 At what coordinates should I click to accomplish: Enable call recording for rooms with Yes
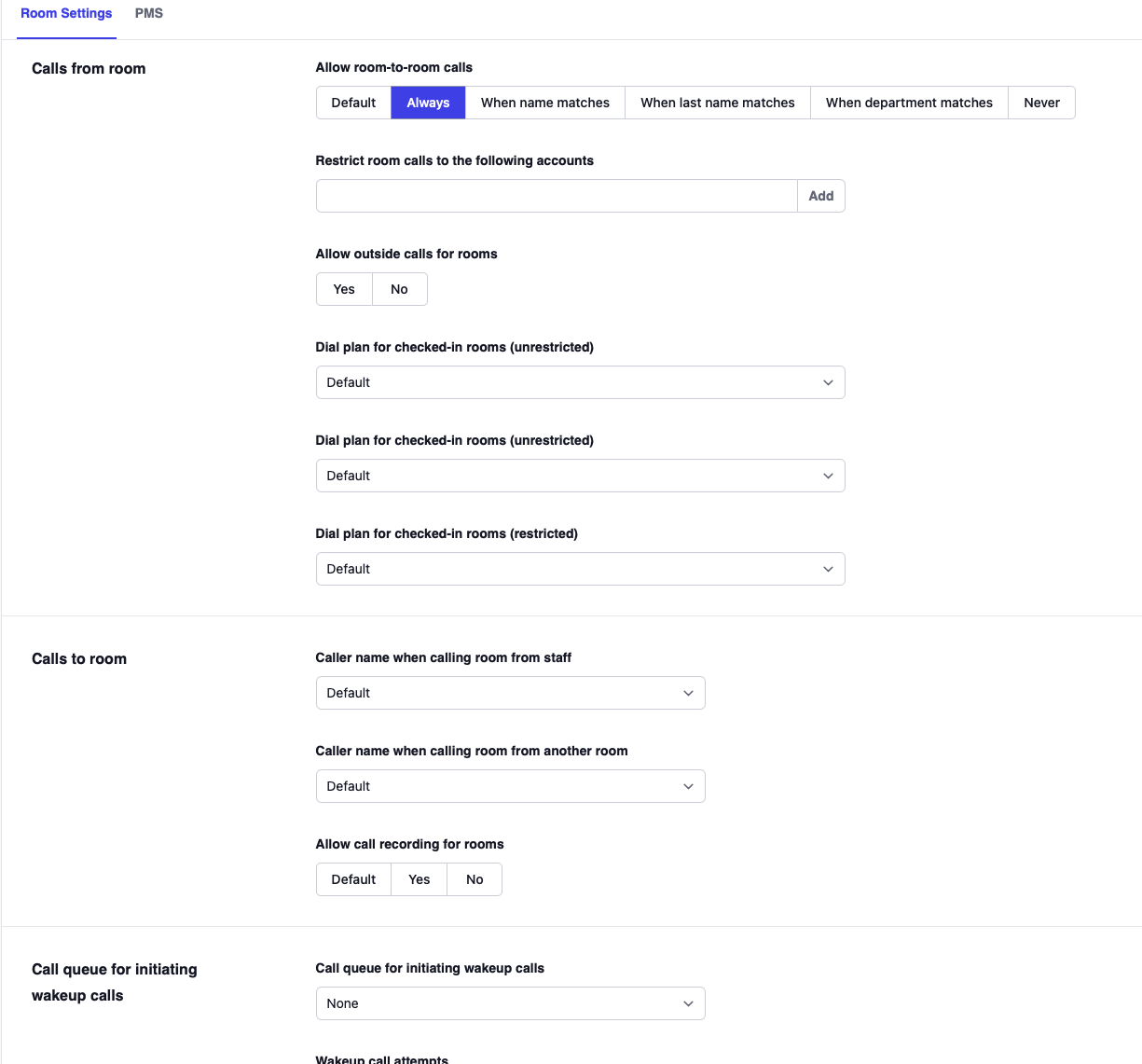[x=419, y=879]
